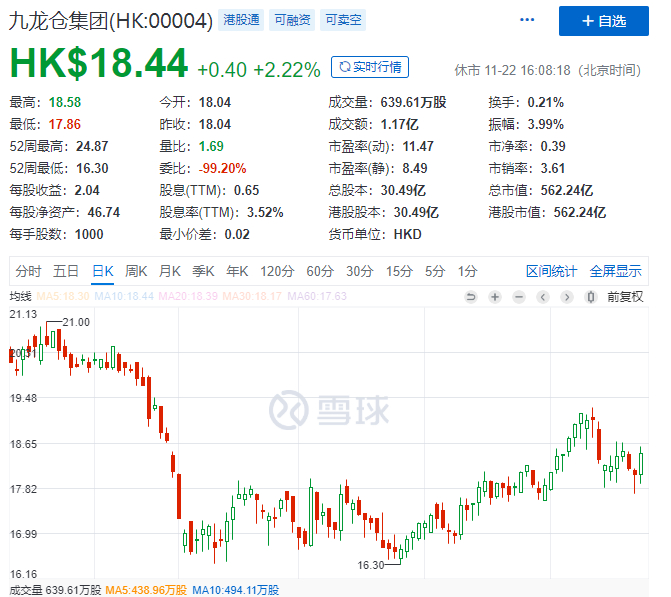Select the 月K chart tab
The width and height of the screenshot is (671, 597).
pyautogui.click(x=169, y=271)
